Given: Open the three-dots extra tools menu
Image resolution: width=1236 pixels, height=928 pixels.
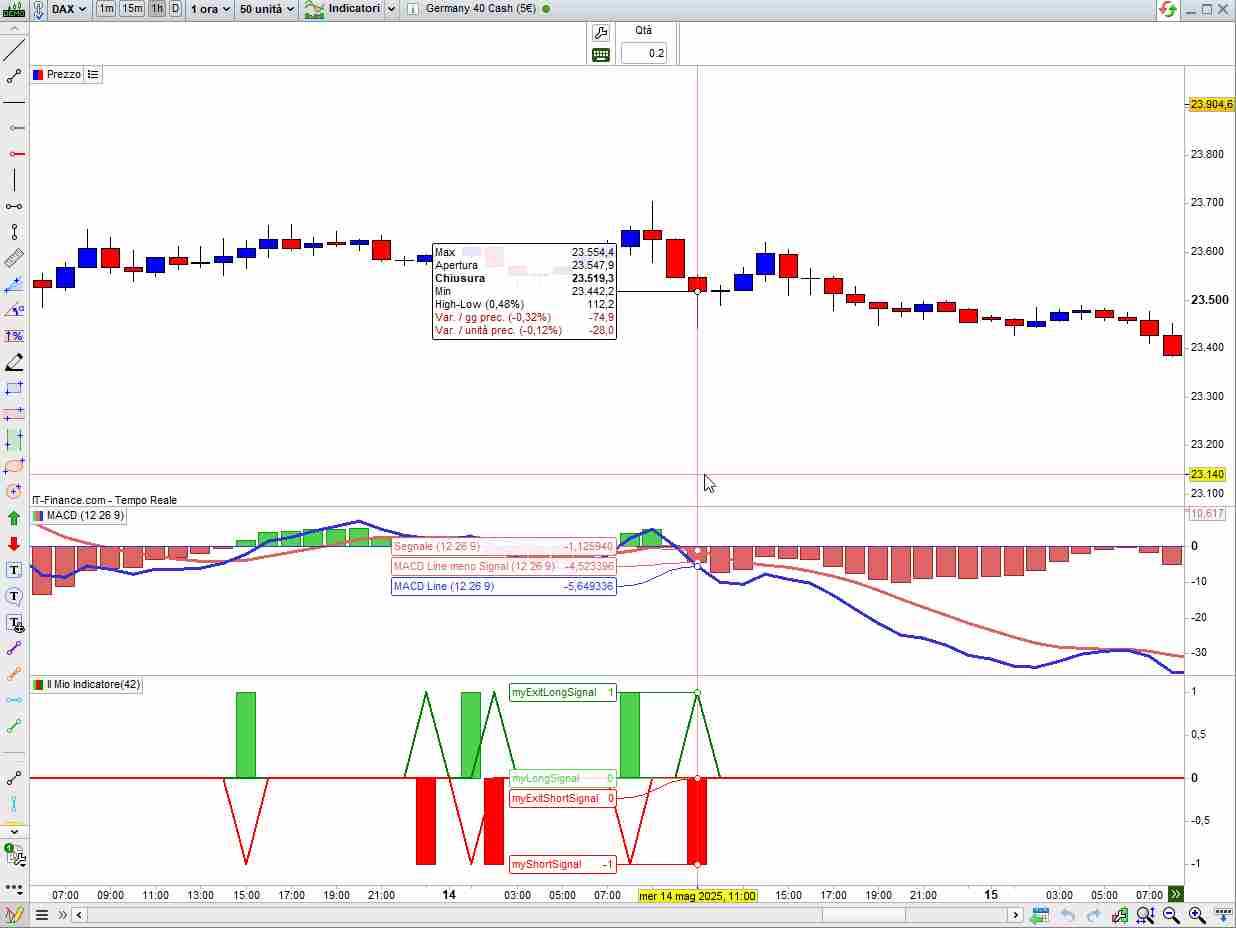Looking at the screenshot, I should click(14, 887).
